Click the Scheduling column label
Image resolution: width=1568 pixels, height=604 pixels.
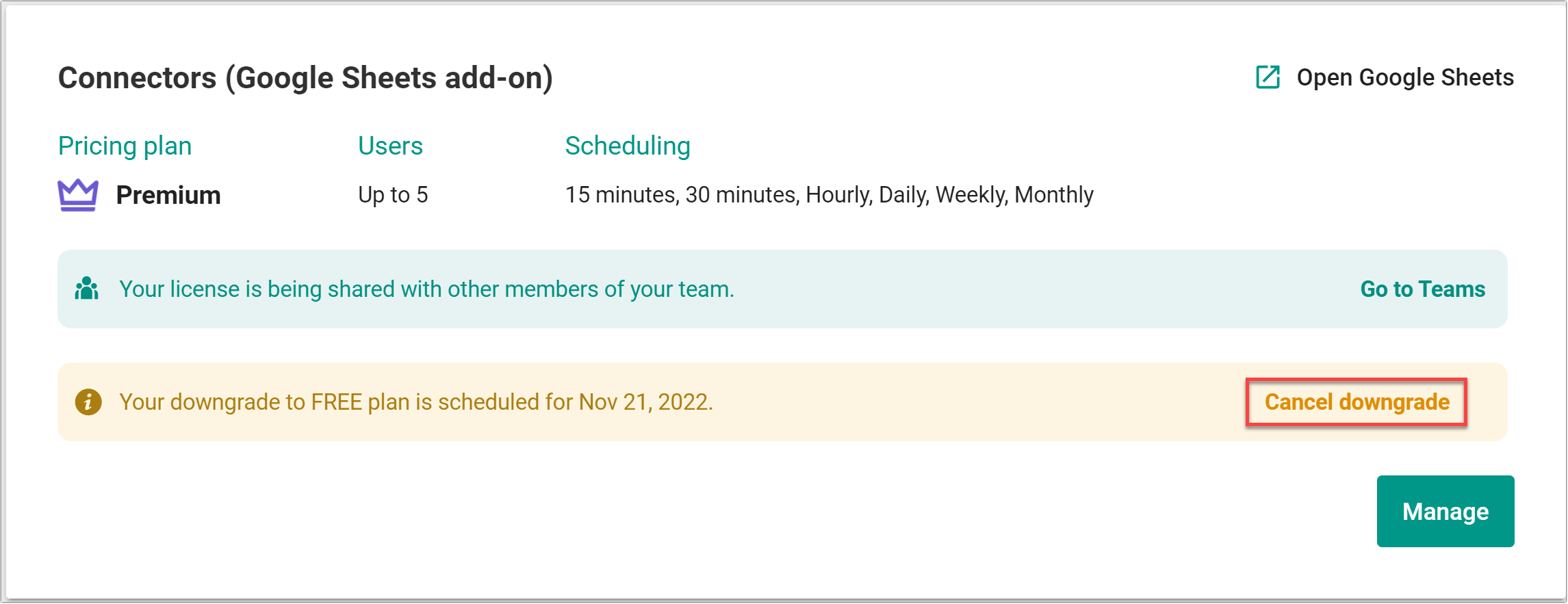tap(628, 146)
